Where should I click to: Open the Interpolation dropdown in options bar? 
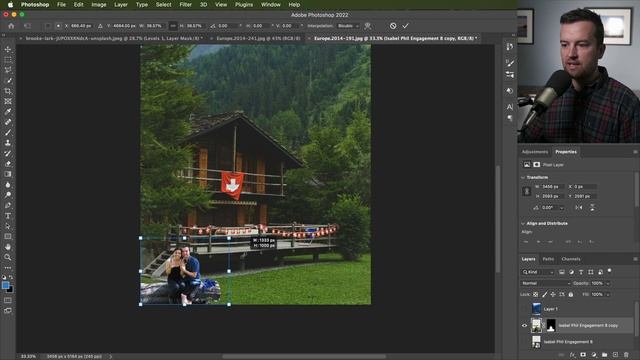pos(349,26)
